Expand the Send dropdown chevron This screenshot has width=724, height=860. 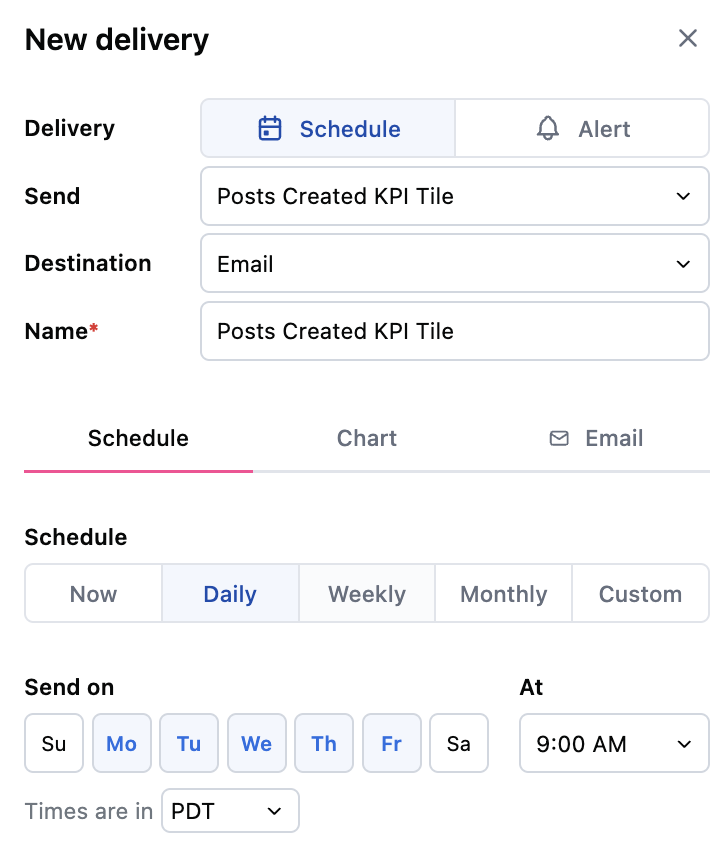tap(683, 196)
